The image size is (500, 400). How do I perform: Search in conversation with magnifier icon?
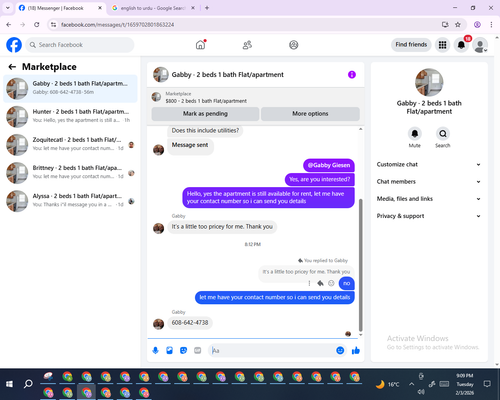[443, 134]
